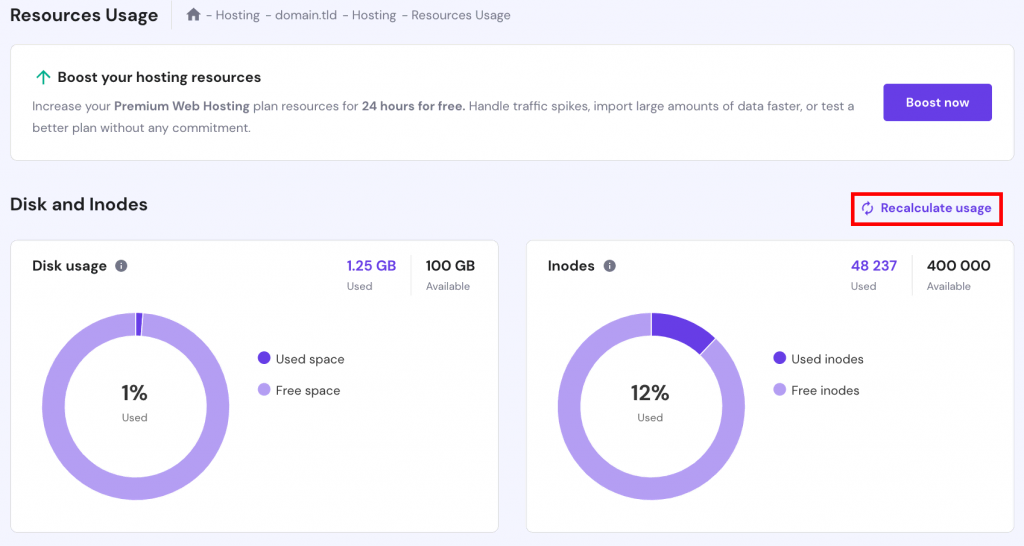This screenshot has height=546, width=1024.
Task: Click the Used space legend dot
Action: pos(264,358)
